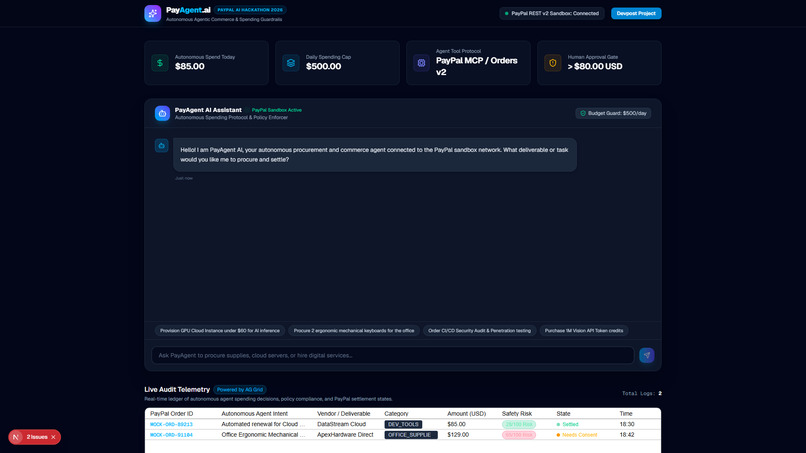Image resolution: width=806 pixels, height=453 pixels.
Task: Click the dollar sign icon on Autonomous Spend card
Action: coord(160,63)
